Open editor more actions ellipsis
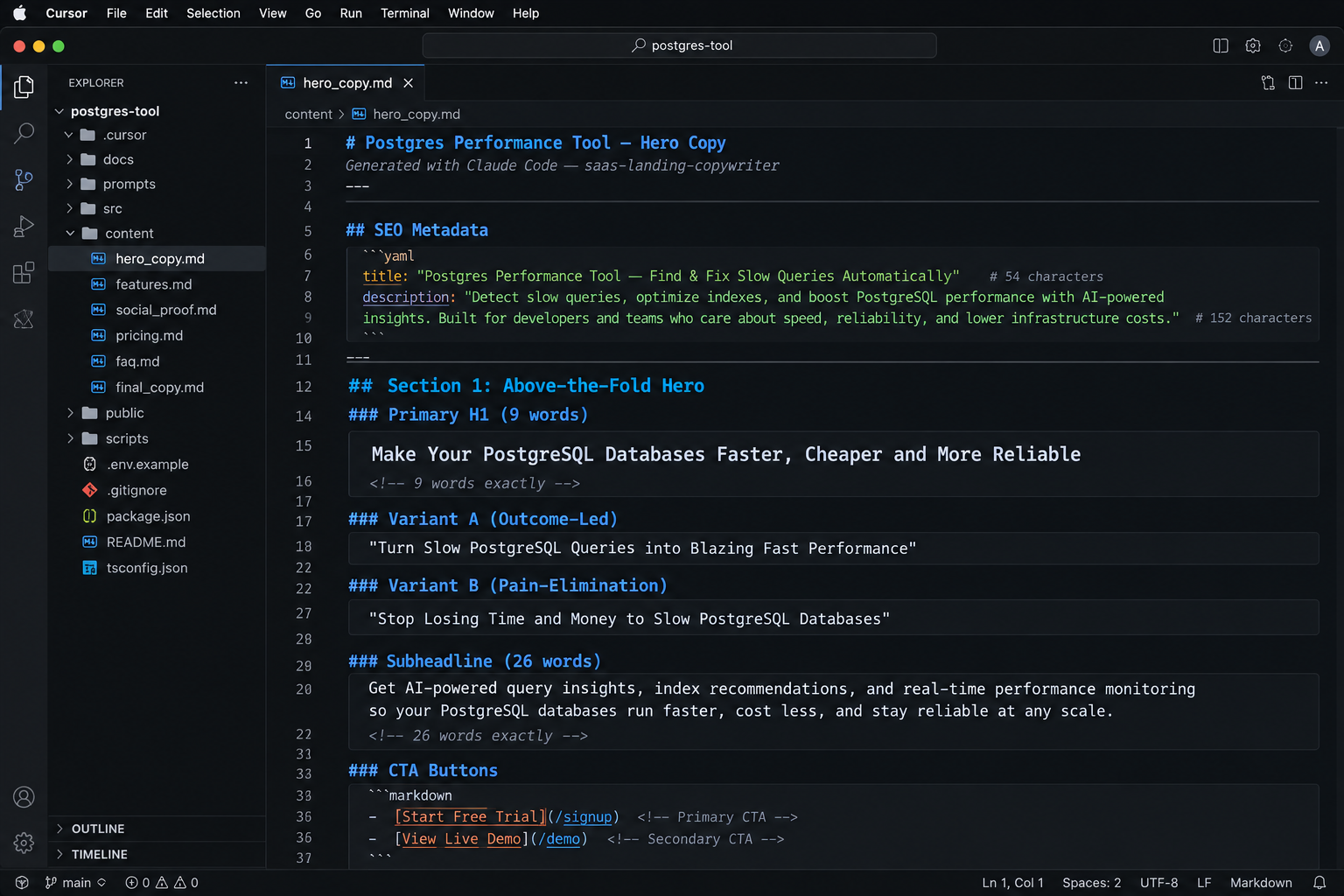This screenshot has width=1344, height=896. (1321, 83)
